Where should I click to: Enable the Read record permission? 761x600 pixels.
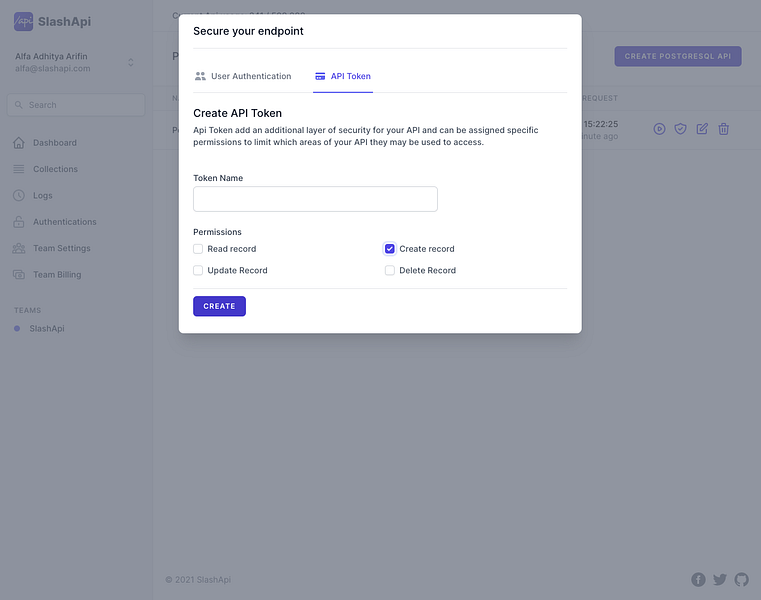click(198, 249)
